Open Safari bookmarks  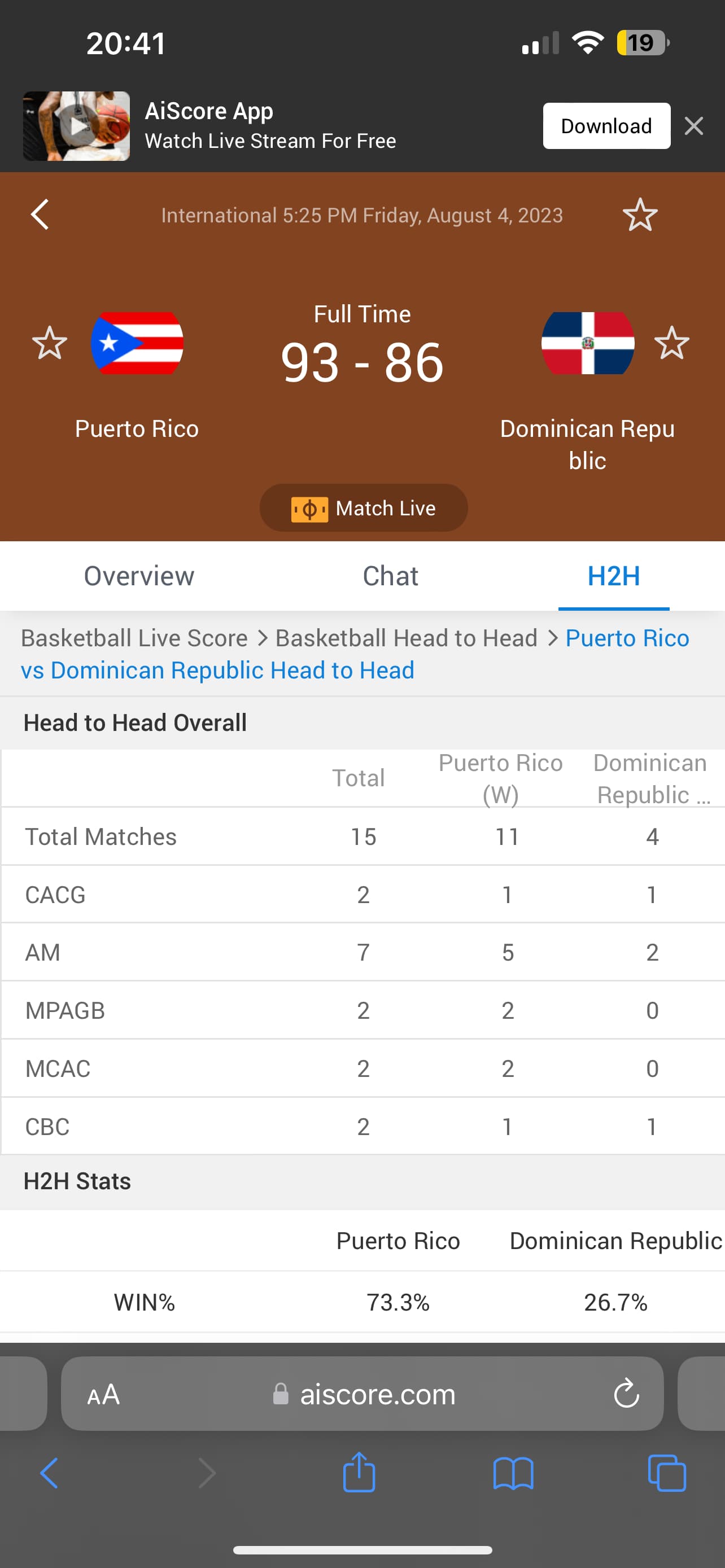click(513, 1473)
